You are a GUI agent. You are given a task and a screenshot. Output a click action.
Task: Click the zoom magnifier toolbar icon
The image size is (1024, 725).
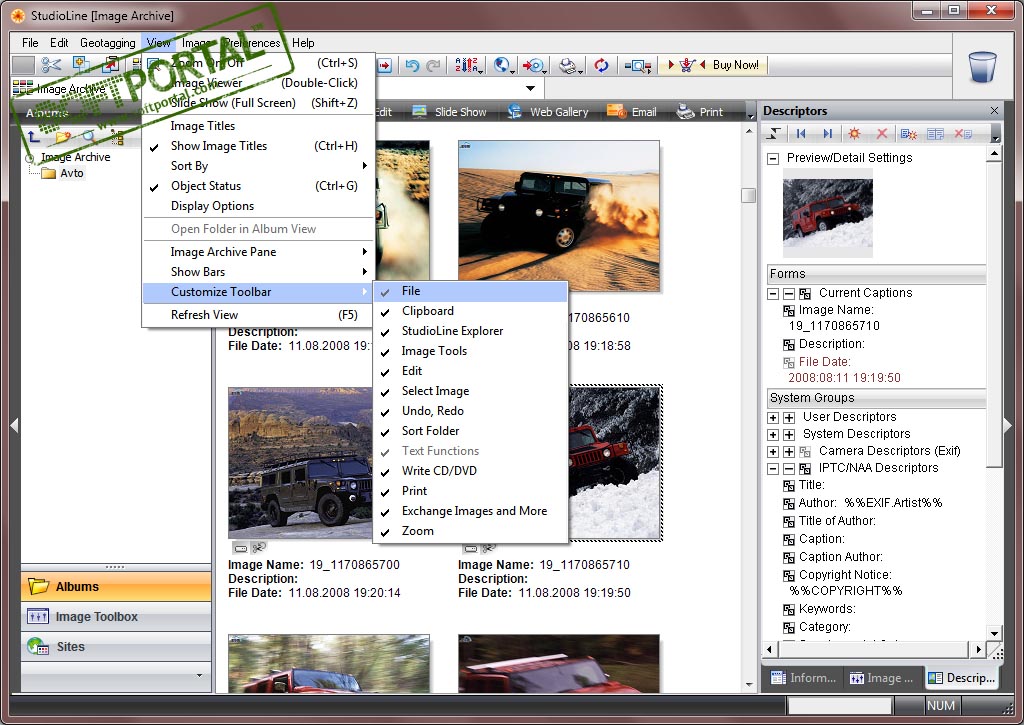click(637, 66)
